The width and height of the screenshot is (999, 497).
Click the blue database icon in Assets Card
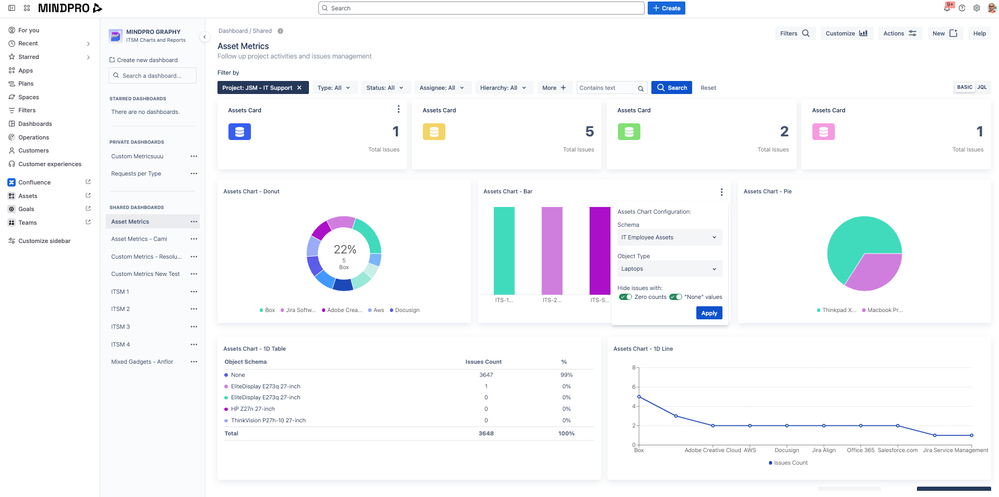240,132
